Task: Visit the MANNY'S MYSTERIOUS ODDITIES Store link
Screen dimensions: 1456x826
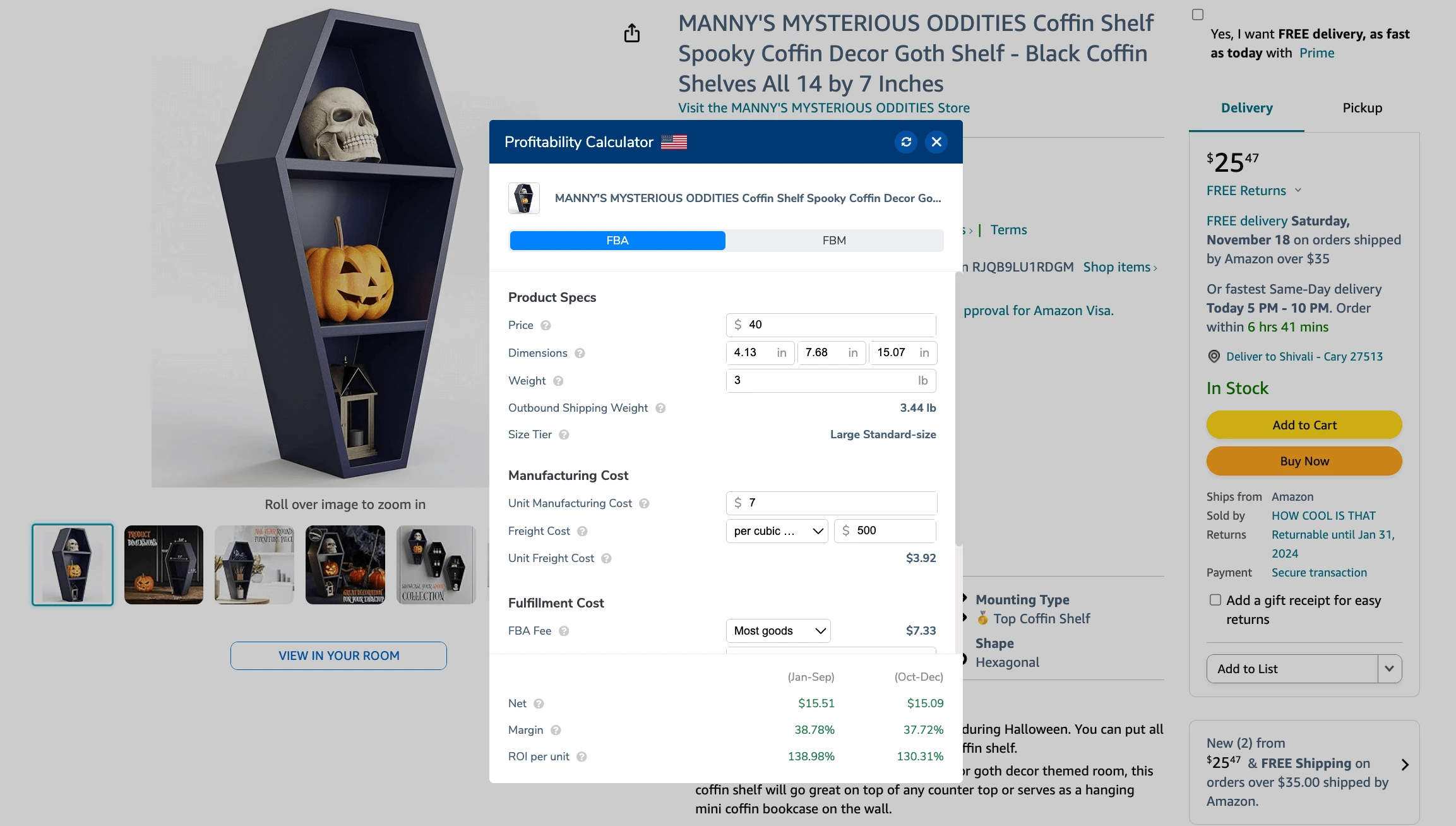Action: coord(824,108)
